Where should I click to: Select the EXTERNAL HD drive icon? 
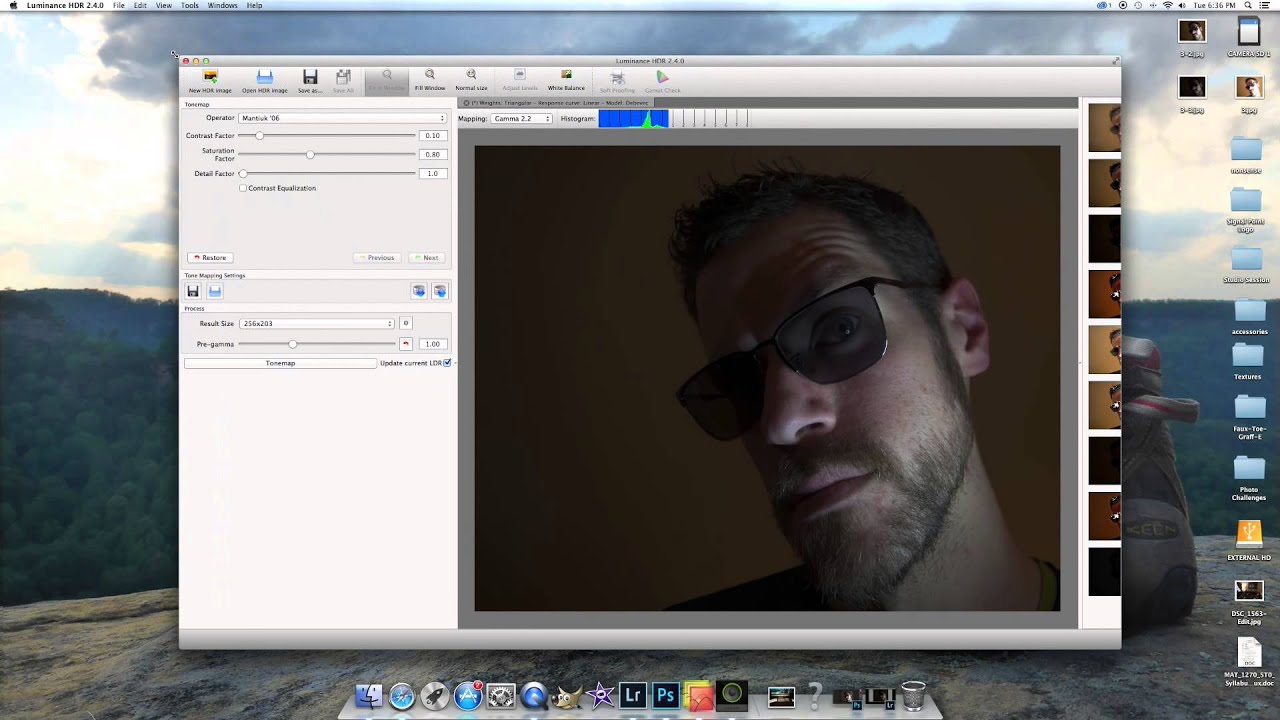[x=1248, y=534]
